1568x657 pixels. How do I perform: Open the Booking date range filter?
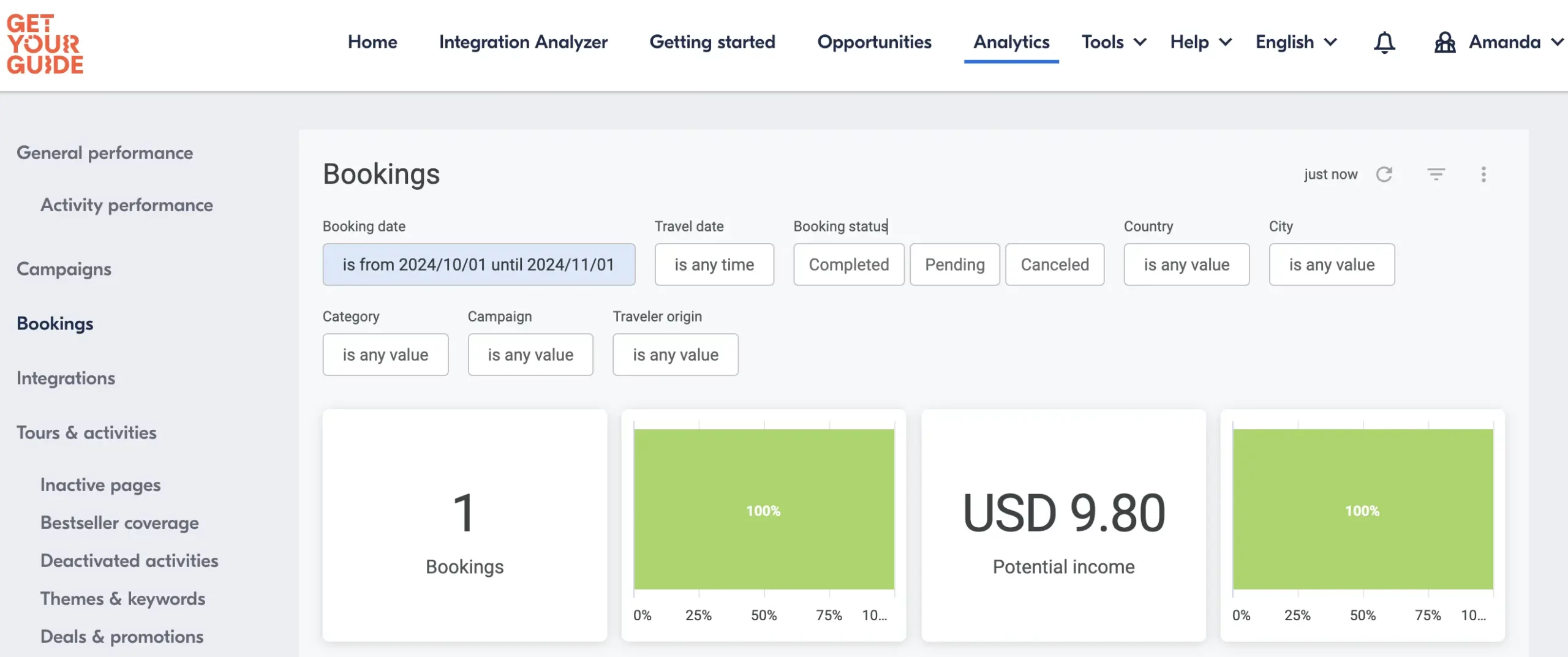coord(479,265)
